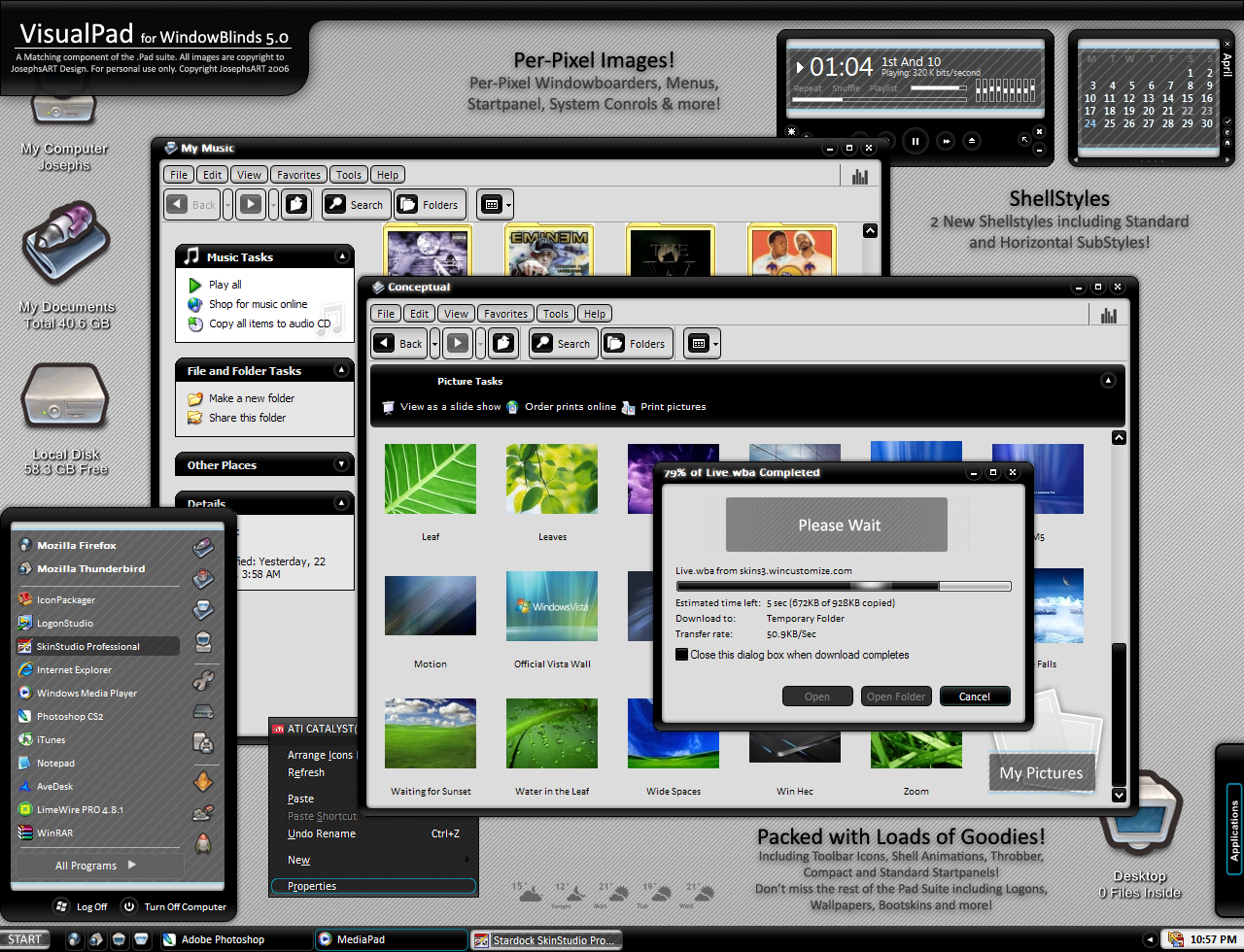Toggle Shuffle in the media player
This screenshot has width=1244, height=952.
847,88
